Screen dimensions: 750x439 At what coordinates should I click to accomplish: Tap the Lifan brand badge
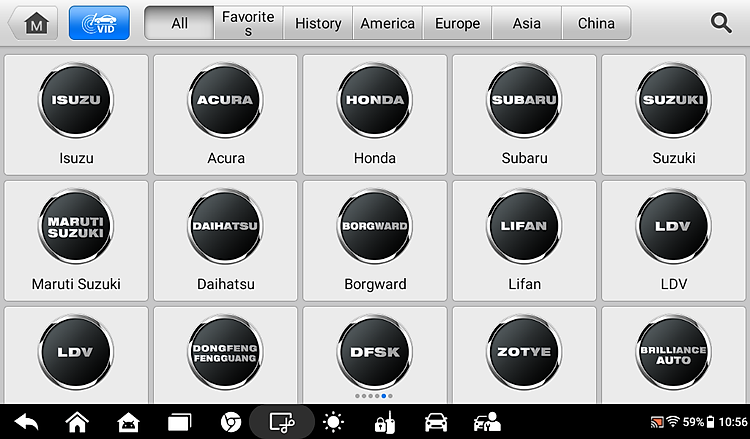click(524, 226)
